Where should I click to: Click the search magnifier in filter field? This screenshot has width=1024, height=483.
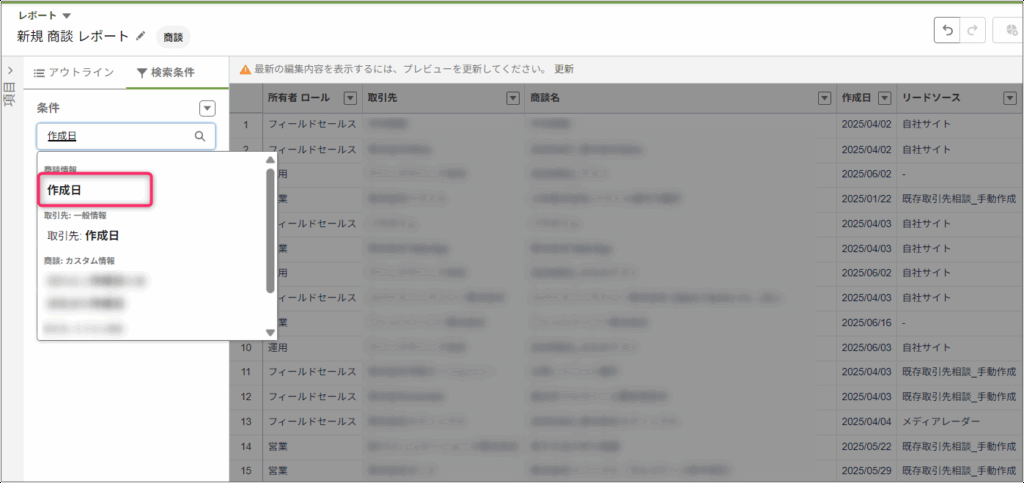click(200, 136)
